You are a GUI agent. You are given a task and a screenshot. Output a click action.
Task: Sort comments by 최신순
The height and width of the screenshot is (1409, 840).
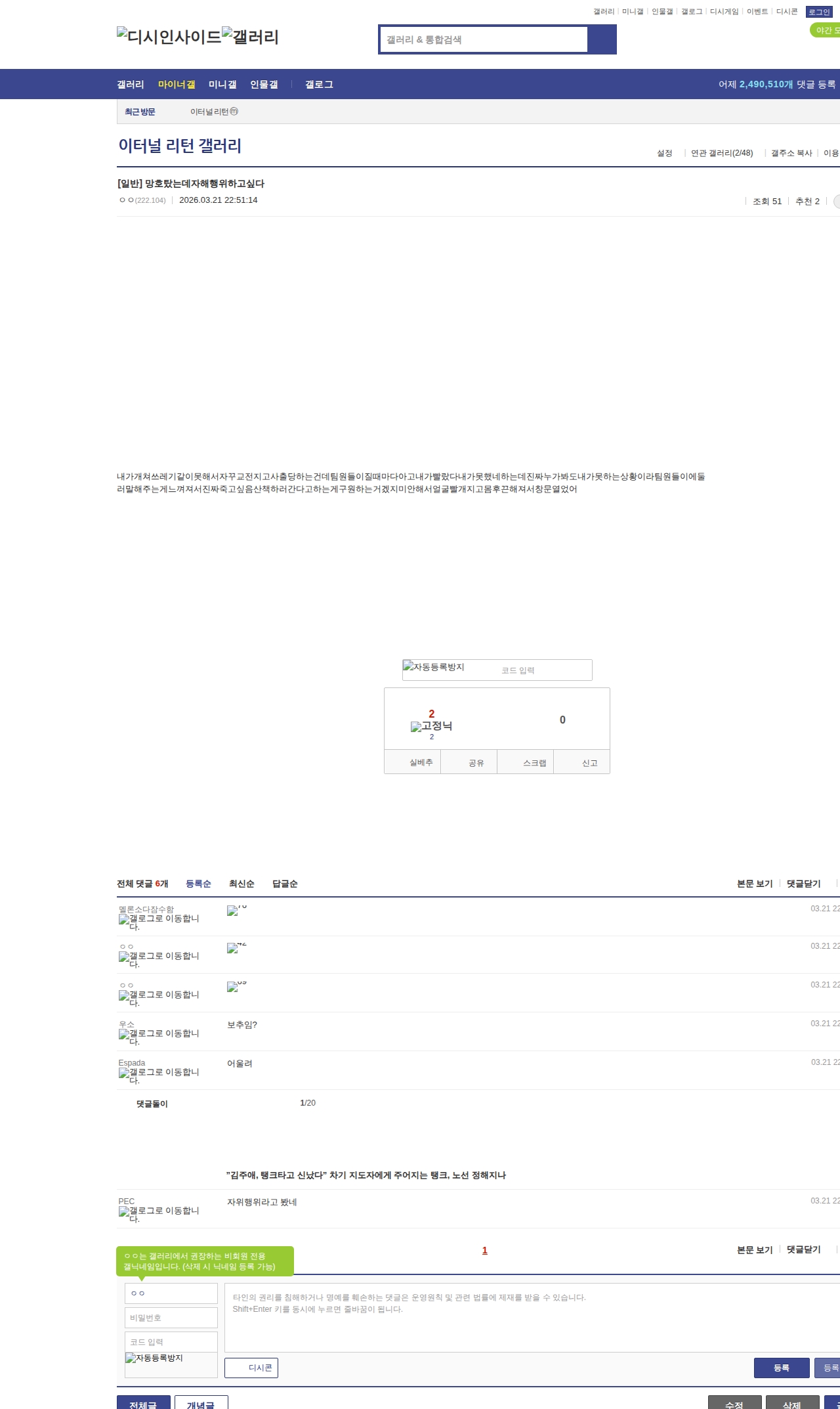(241, 884)
